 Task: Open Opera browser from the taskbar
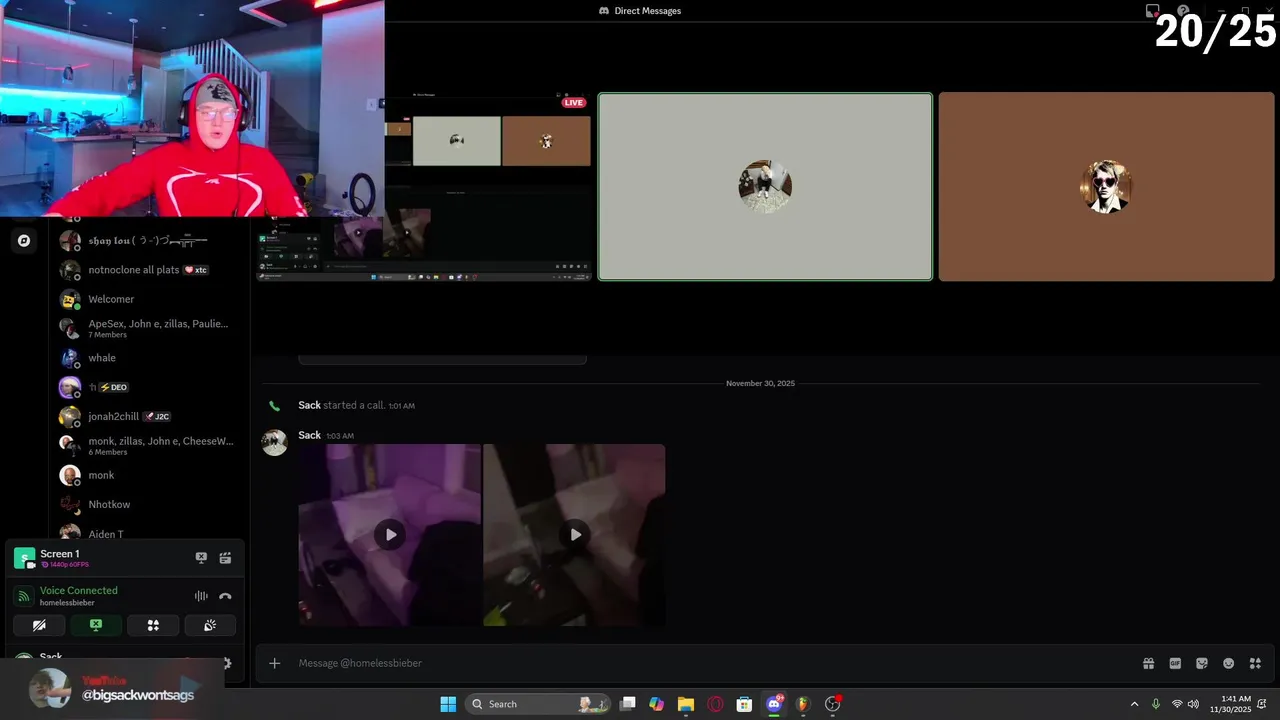click(715, 704)
